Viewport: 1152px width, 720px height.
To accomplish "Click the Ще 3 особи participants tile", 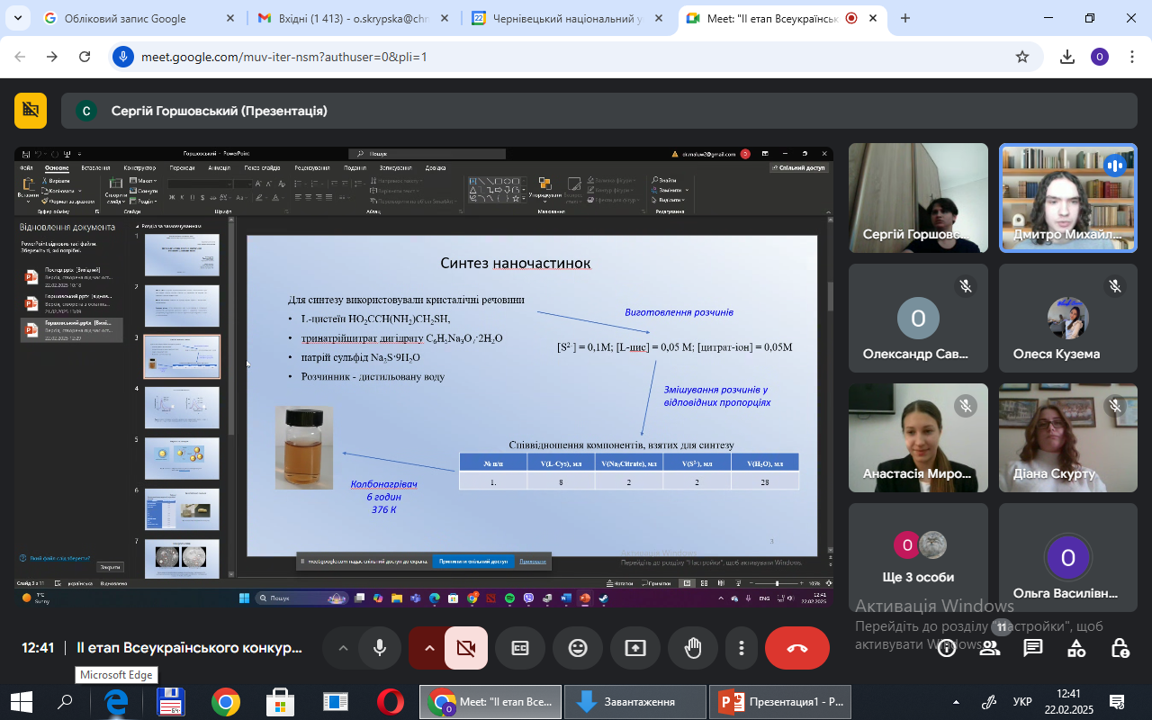I will [918, 558].
